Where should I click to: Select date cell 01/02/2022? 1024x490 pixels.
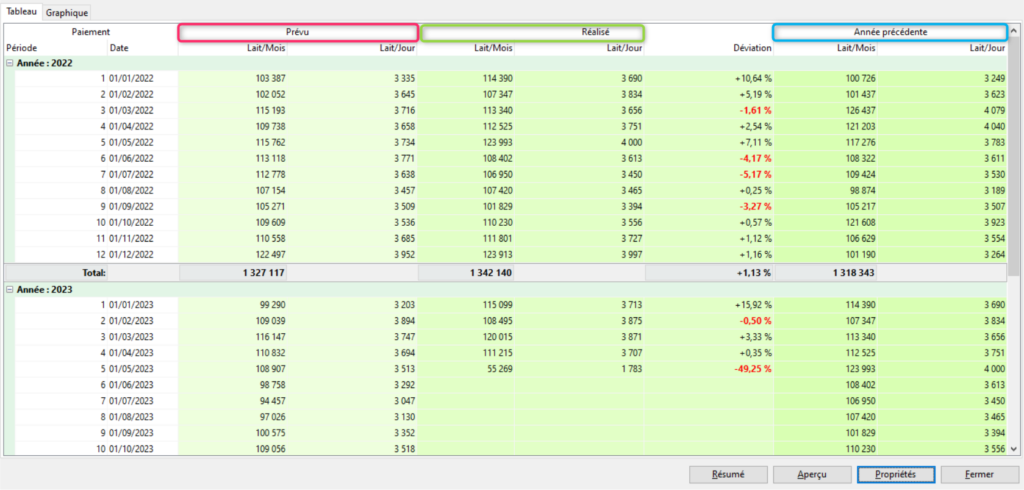(131, 94)
